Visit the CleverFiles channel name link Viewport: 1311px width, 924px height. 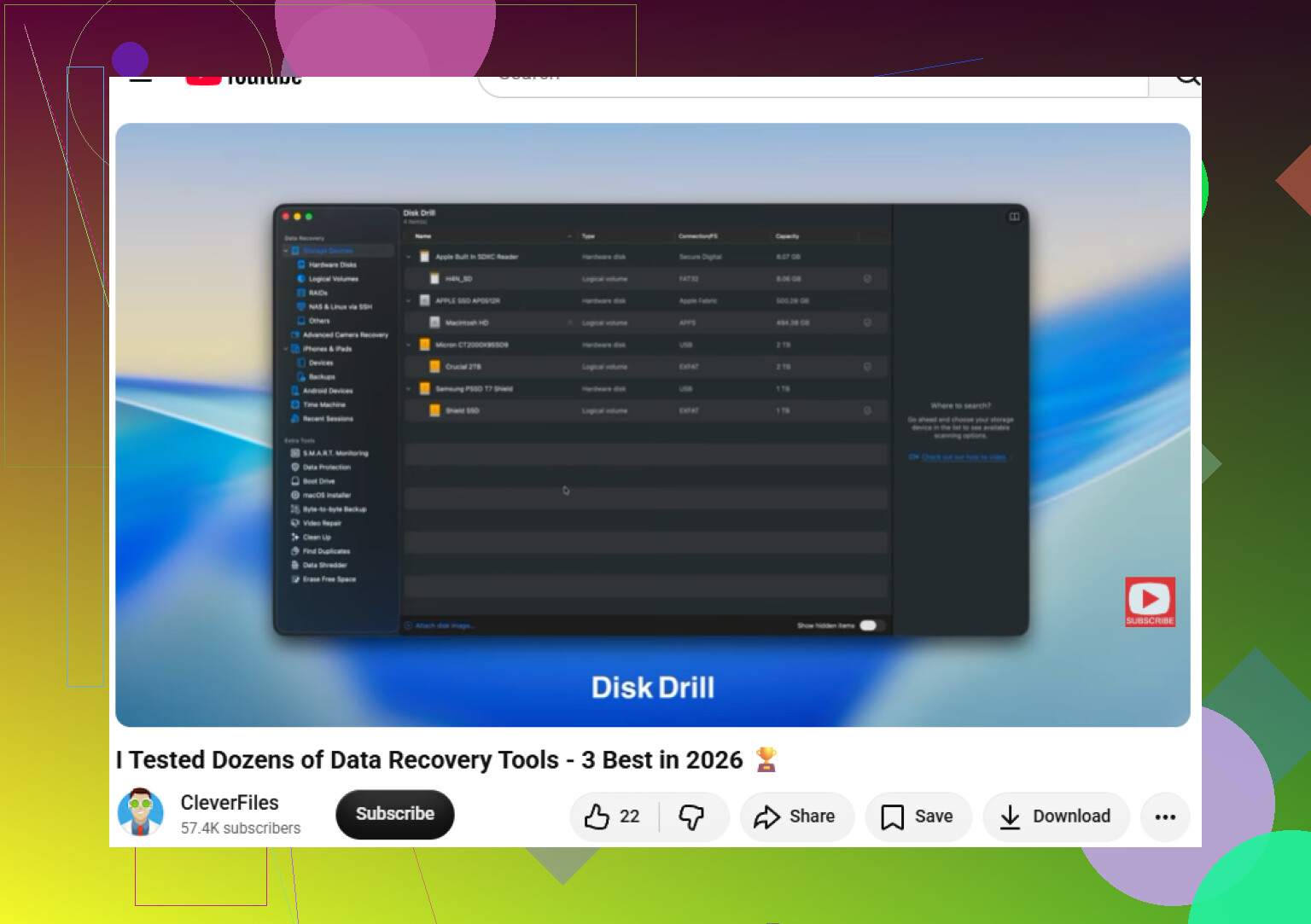[x=230, y=803]
